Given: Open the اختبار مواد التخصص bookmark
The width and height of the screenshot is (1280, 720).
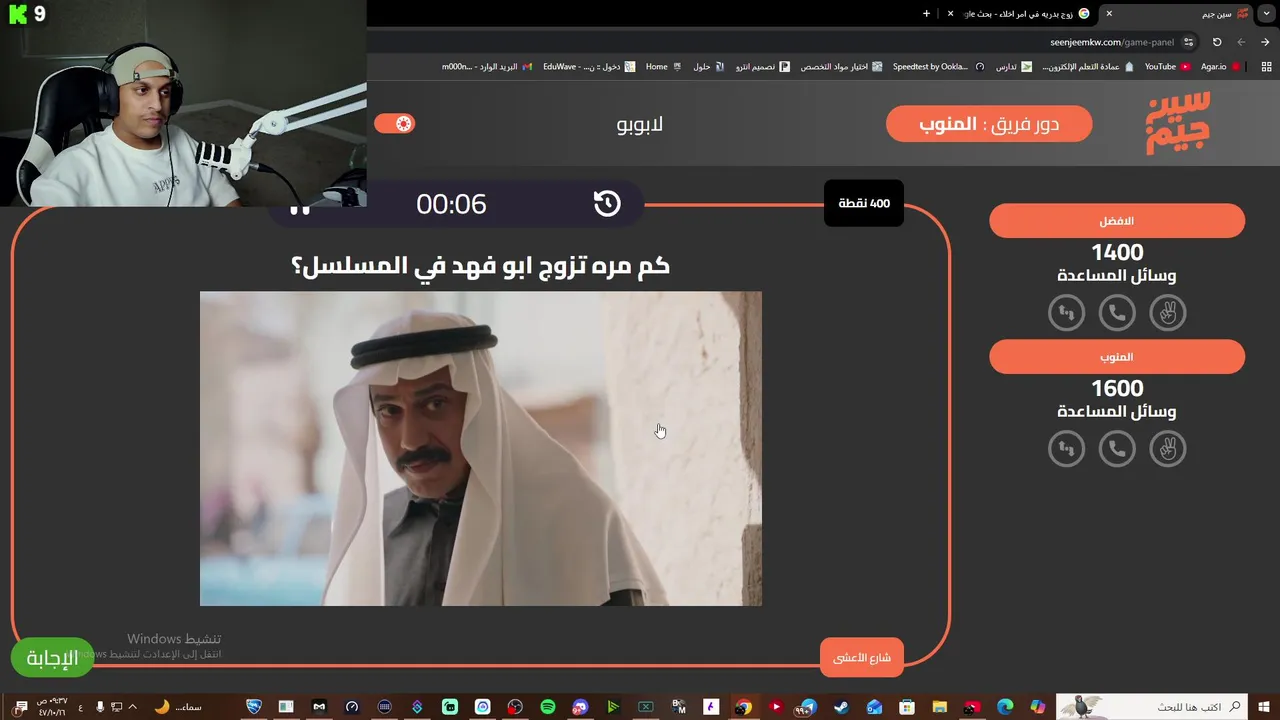Looking at the screenshot, I should 841,67.
